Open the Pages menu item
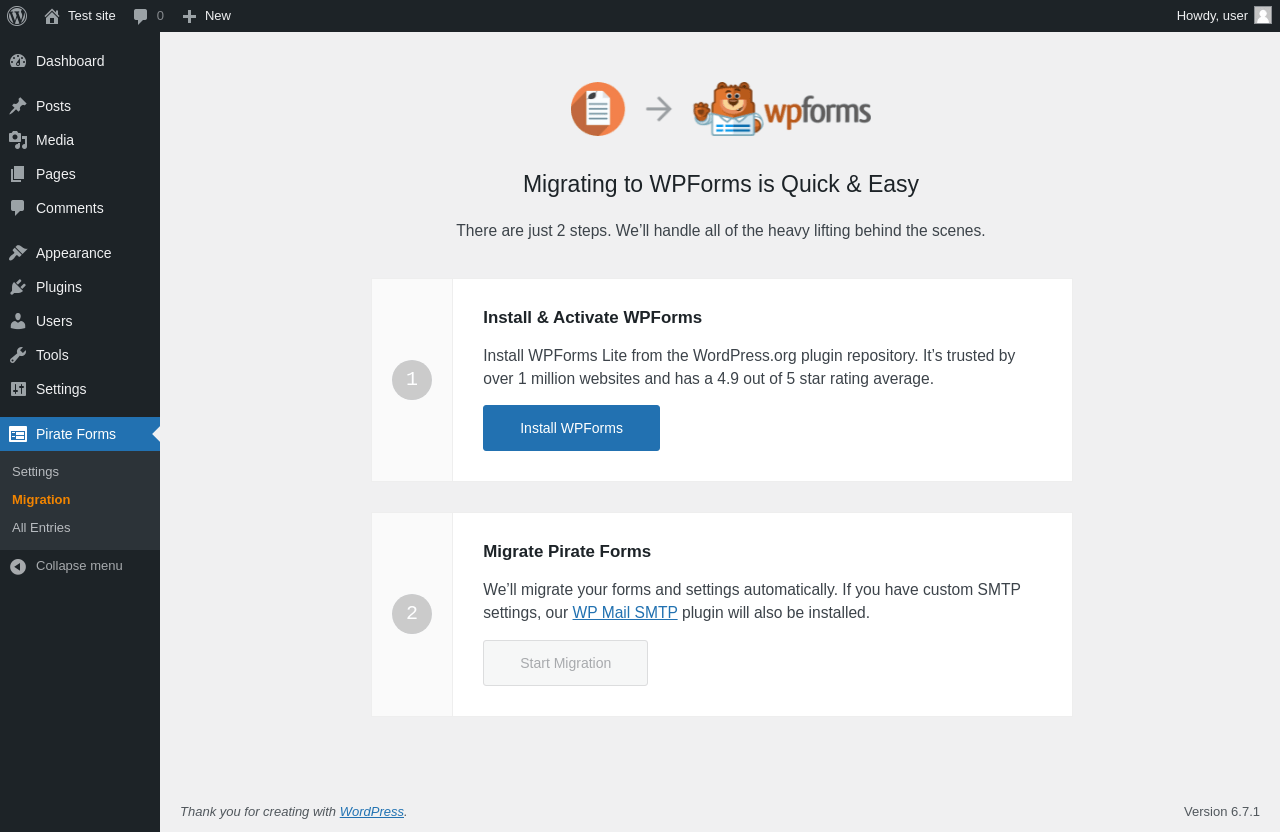The image size is (1280, 832). (x=55, y=174)
